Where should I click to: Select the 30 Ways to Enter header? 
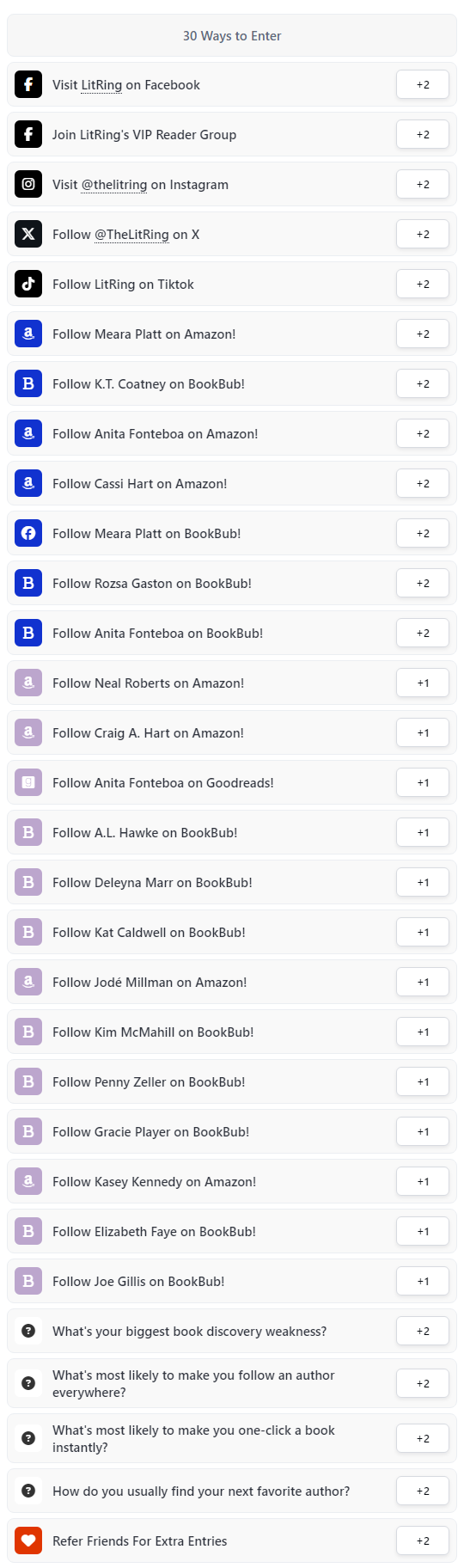pos(232,35)
